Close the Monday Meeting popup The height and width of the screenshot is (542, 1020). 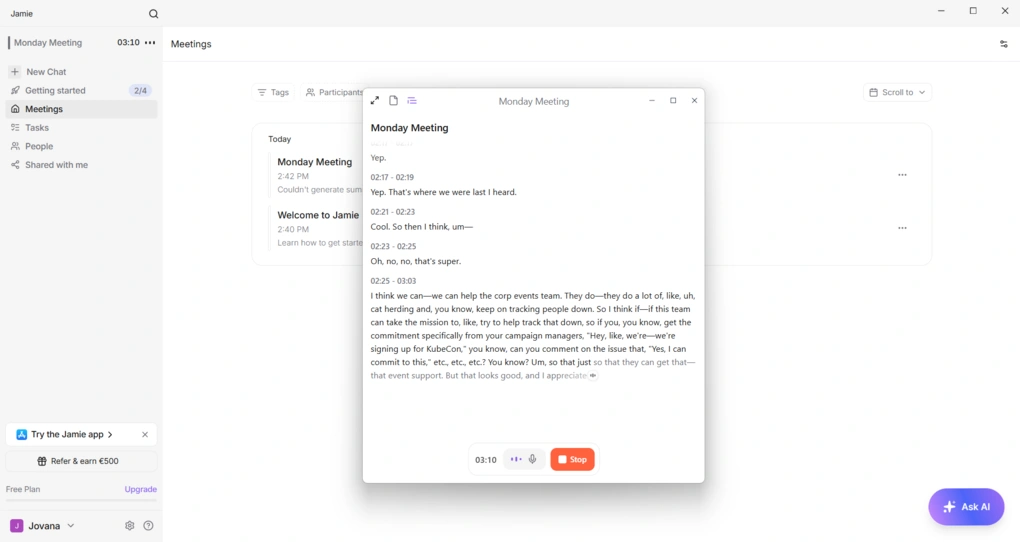[694, 101]
